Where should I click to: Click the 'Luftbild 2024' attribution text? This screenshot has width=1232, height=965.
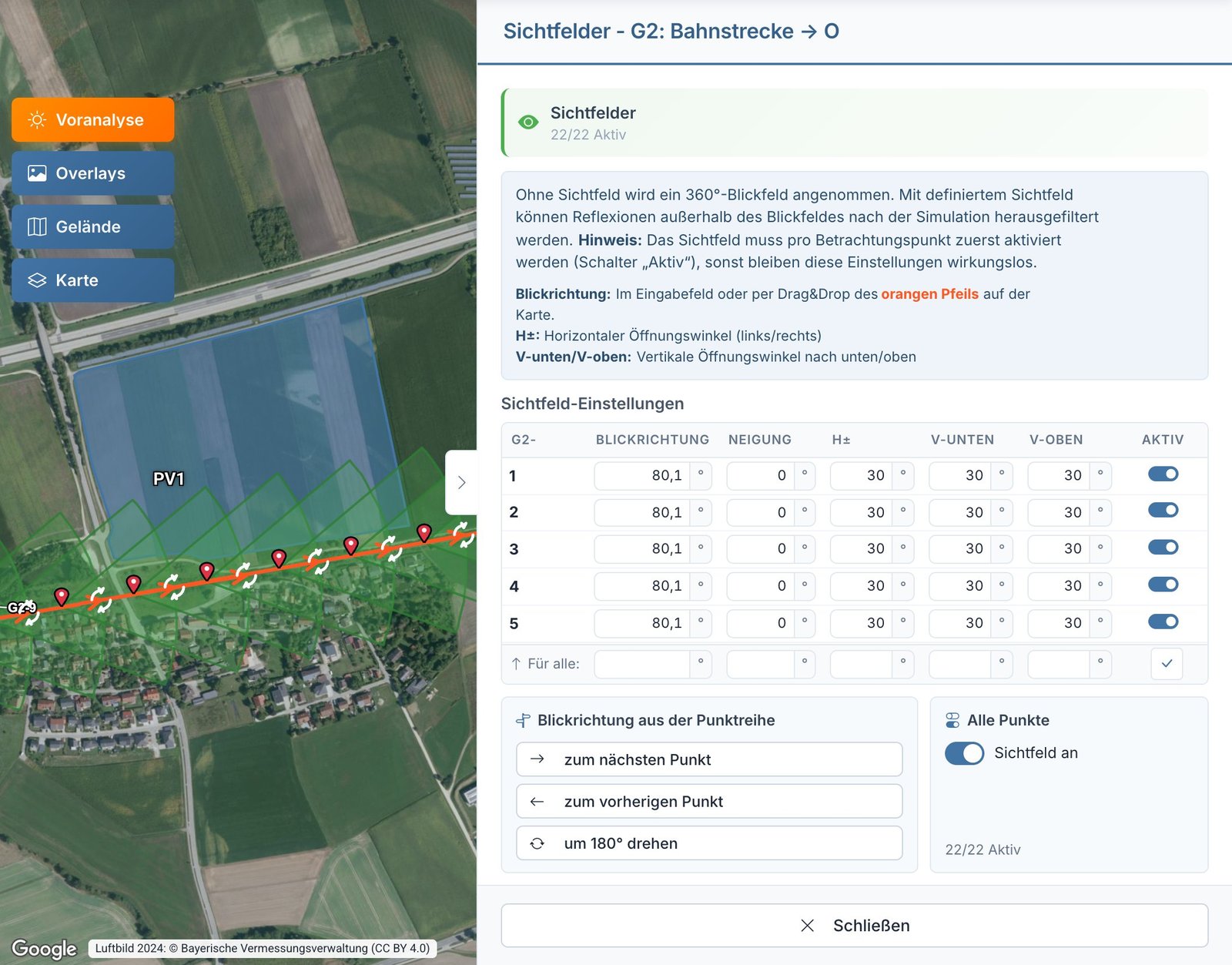click(263, 948)
